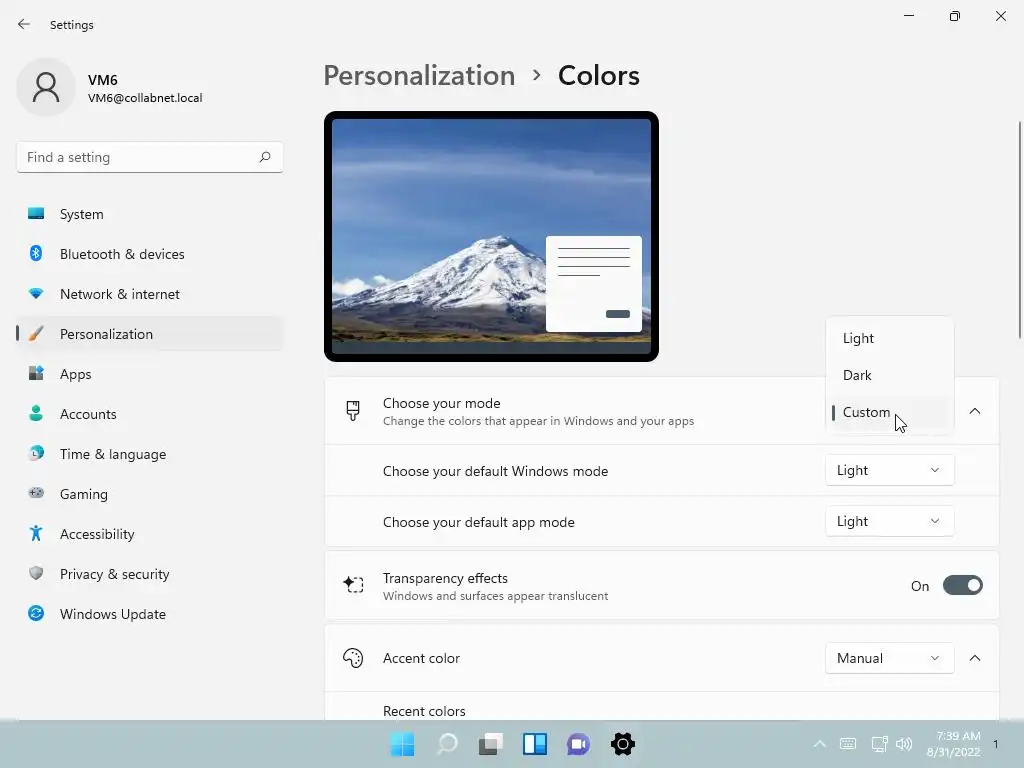Click the Privacy shield icon in the sidebar

[36, 573]
